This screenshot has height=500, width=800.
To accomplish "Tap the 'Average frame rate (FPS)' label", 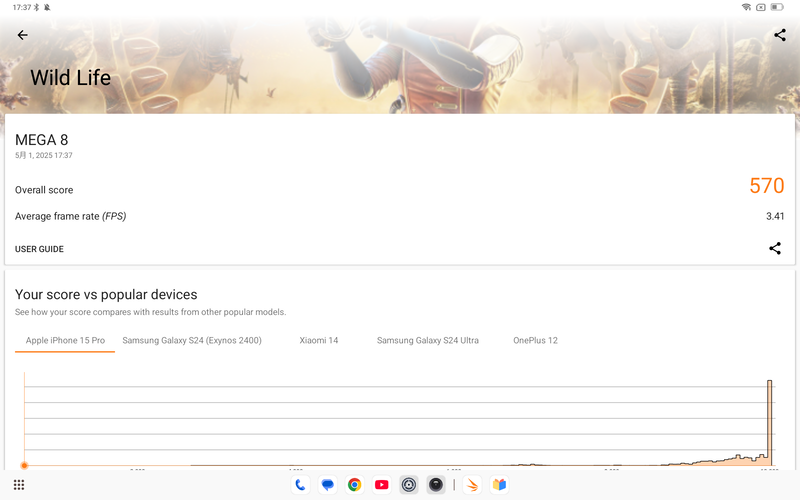I will point(70,216).
